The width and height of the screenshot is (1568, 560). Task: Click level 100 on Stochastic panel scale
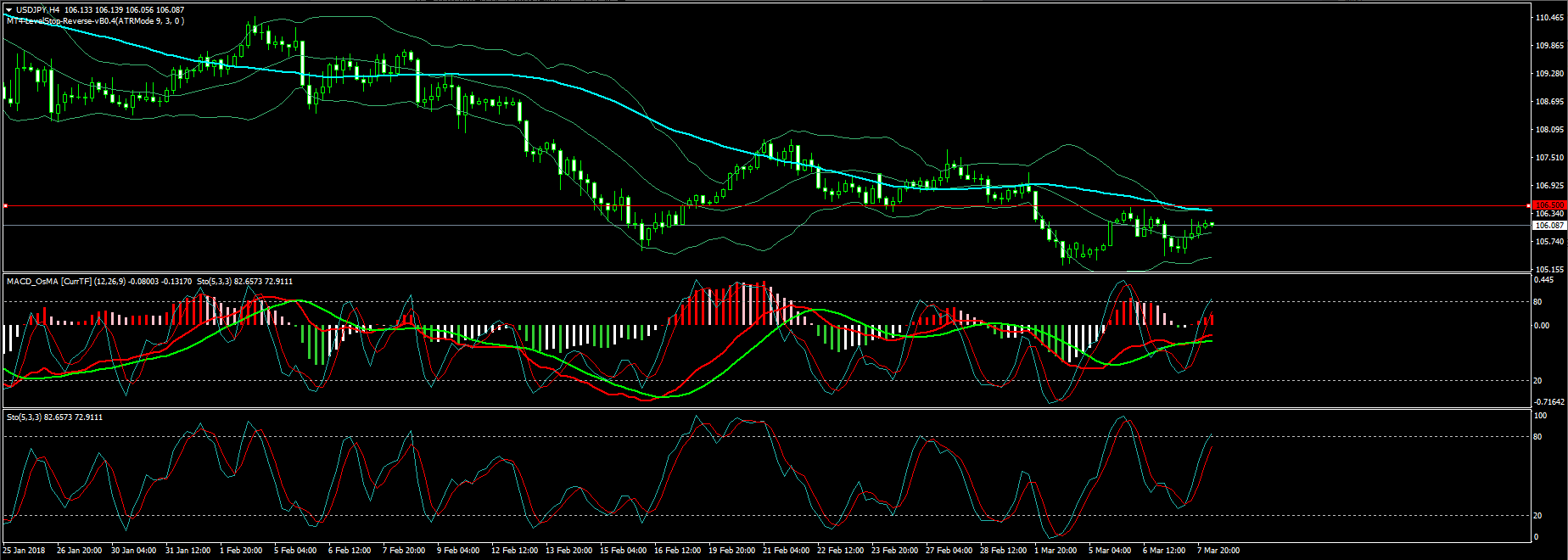(1540, 416)
